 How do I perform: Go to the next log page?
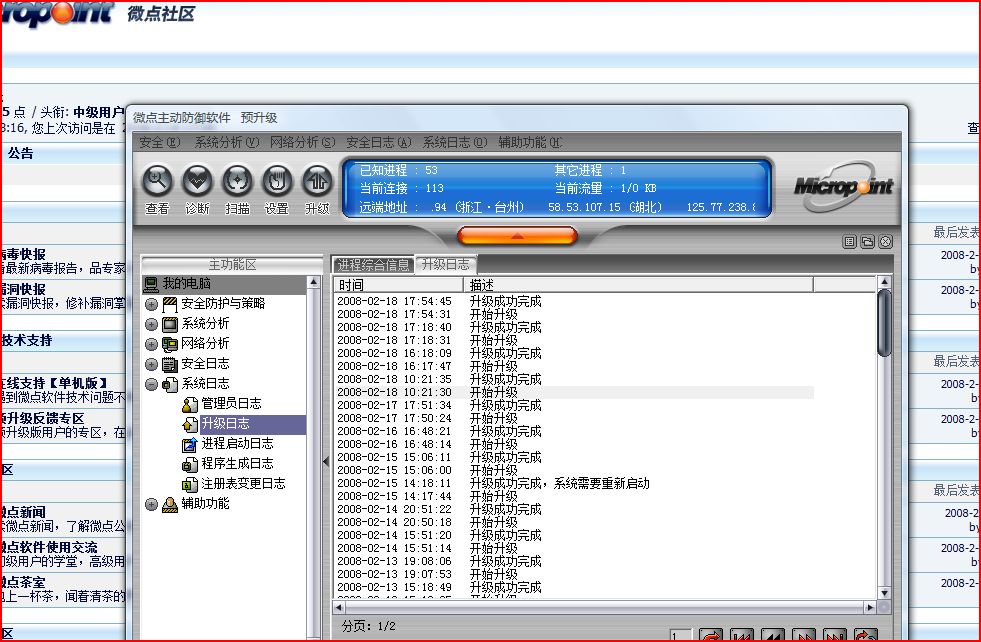pos(804,635)
